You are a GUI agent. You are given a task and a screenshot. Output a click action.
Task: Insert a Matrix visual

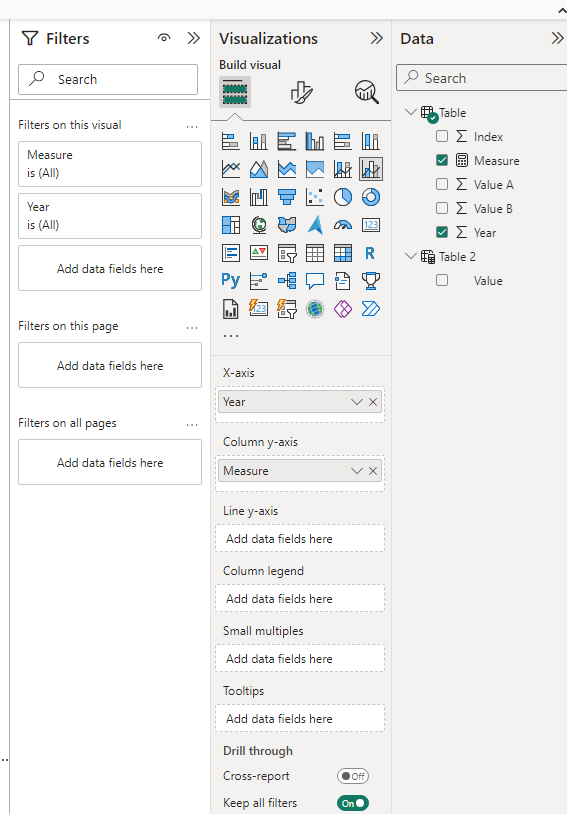[x=343, y=253]
